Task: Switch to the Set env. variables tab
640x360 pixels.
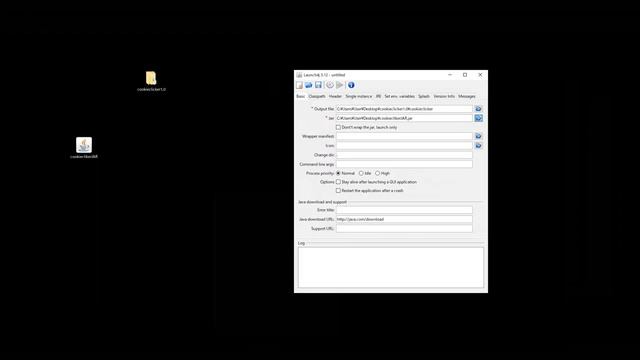Action: click(x=399, y=96)
